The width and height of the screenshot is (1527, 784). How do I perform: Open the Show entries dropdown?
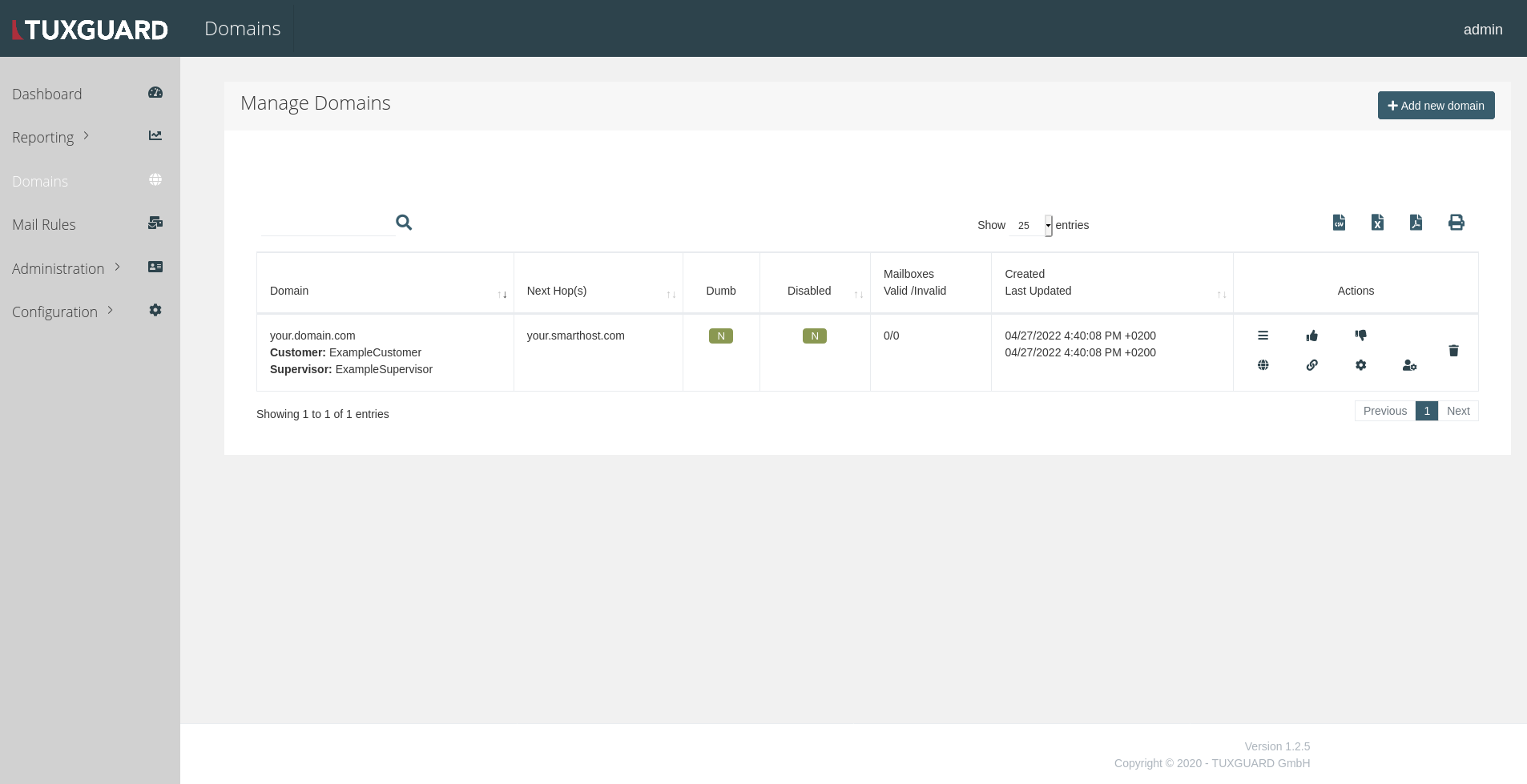pos(1032,225)
